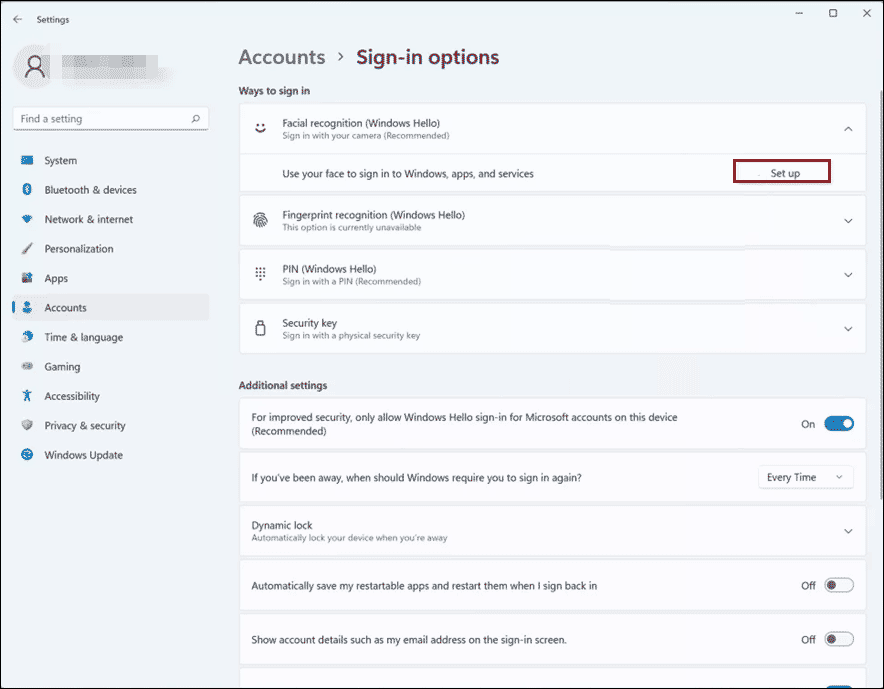
Task: Click the search magnifier icon
Action: [196, 118]
